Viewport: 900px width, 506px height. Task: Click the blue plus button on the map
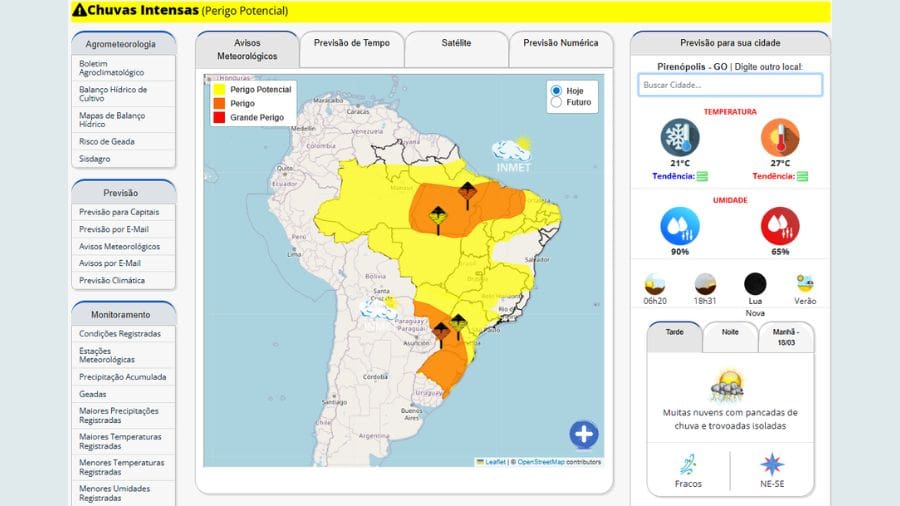tap(584, 434)
